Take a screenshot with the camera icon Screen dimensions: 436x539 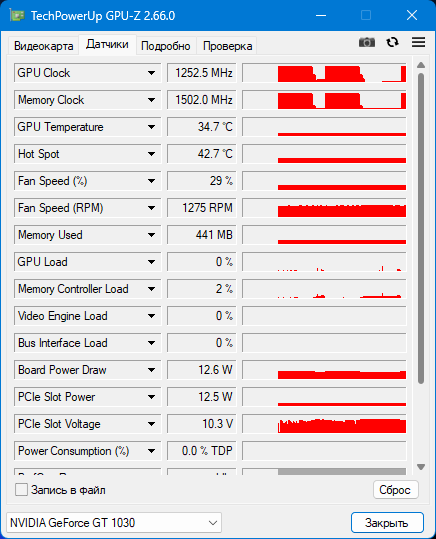point(367,42)
